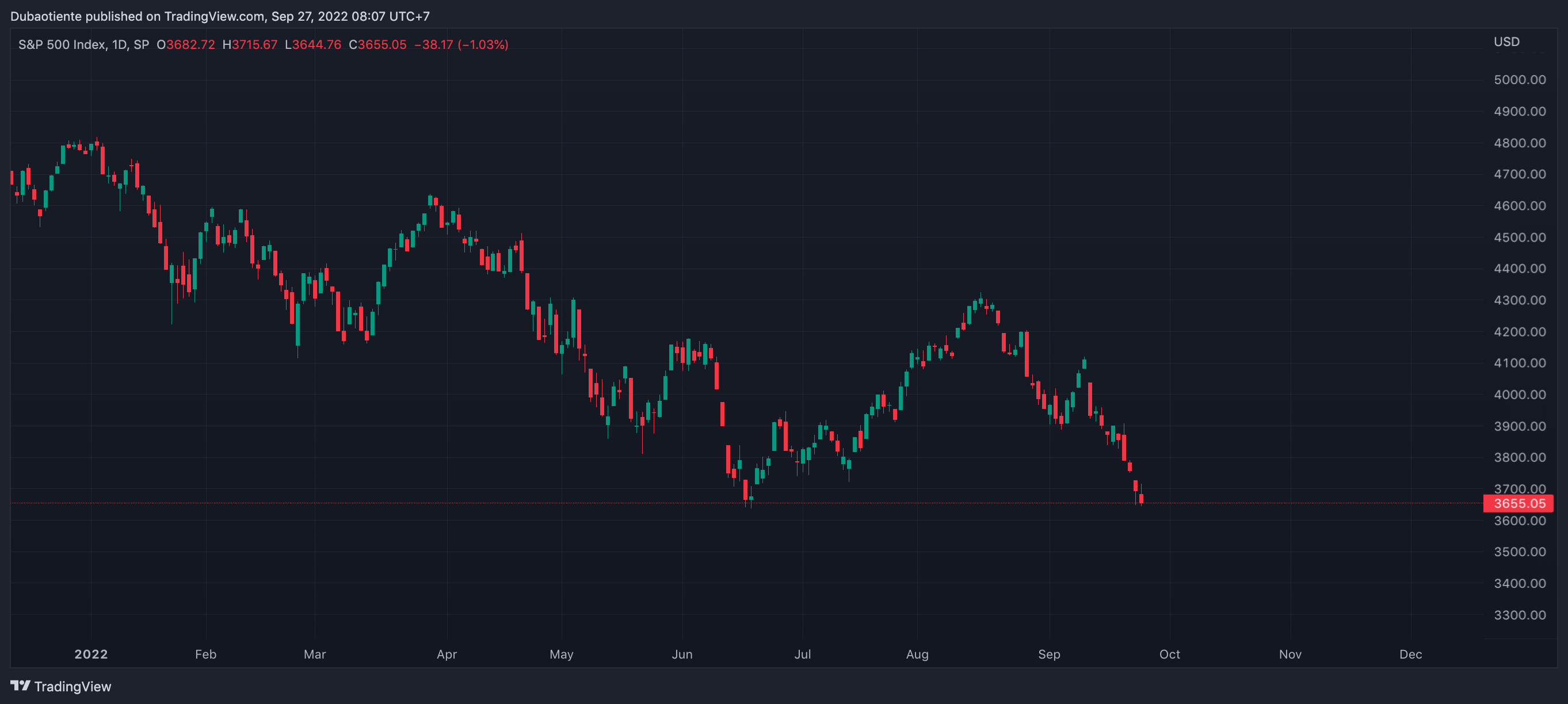This screenshot has height=704, width=1568.
Task: Click the Jun label on time axis
Action: pyautogui.click(x=682, y=654)
